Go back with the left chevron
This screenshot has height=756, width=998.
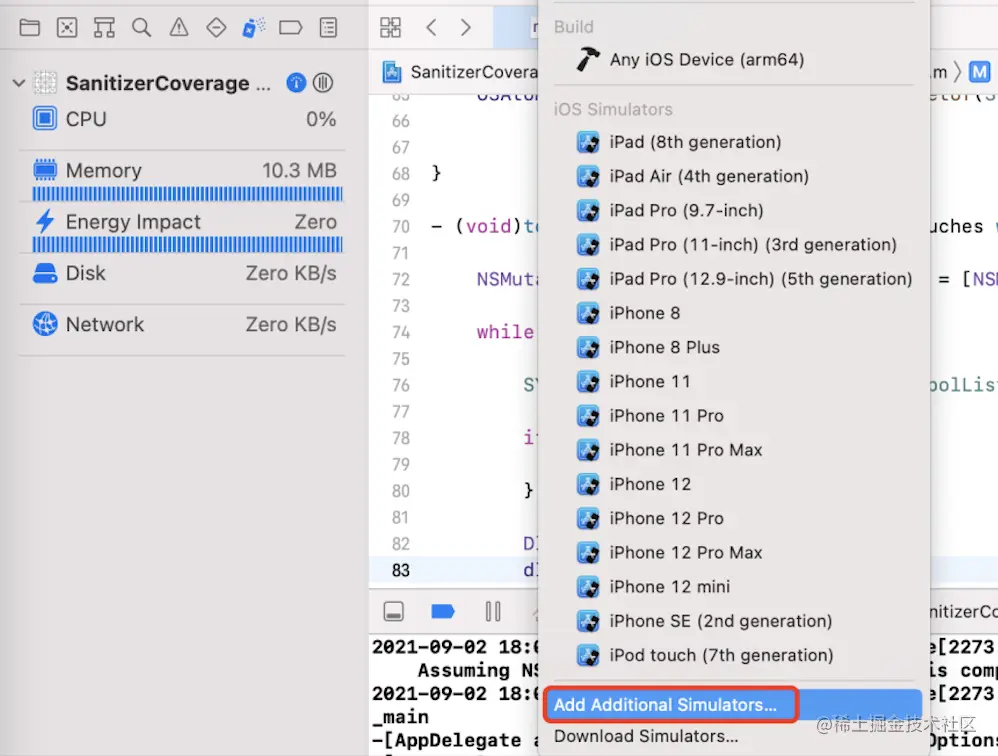[432, 27]
